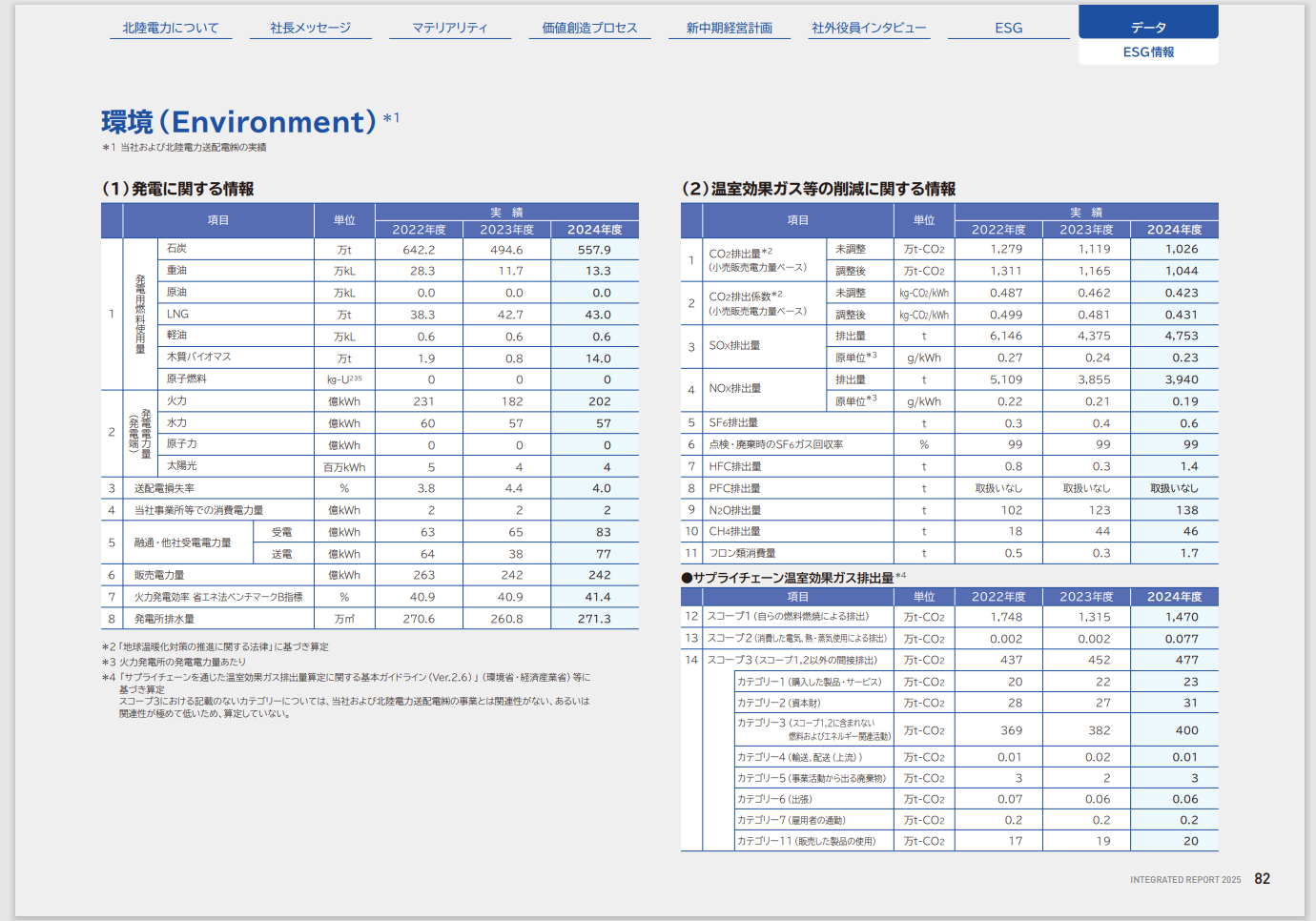Image resolution: width=1316 pixels, height=921 pixels.
Task: Click the ESG情報 sub-tab
Action: coord(1148,52)
